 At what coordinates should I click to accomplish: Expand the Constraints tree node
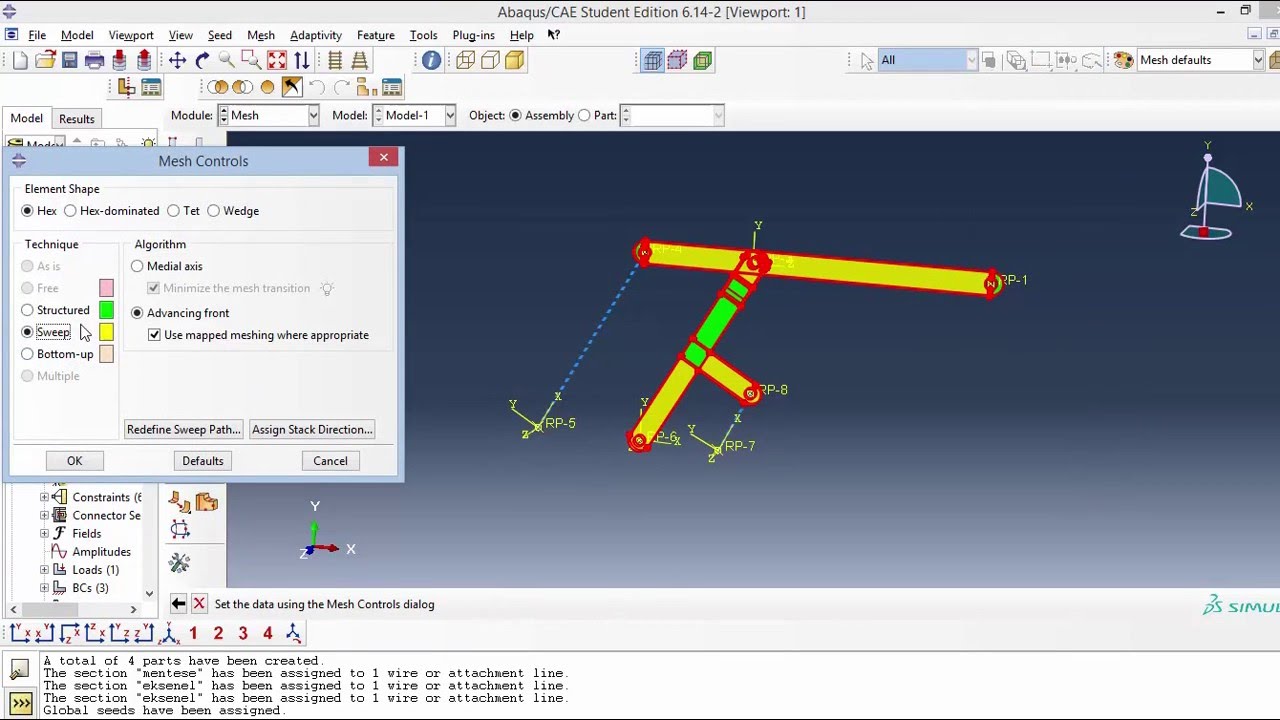(x=44, y=497)
